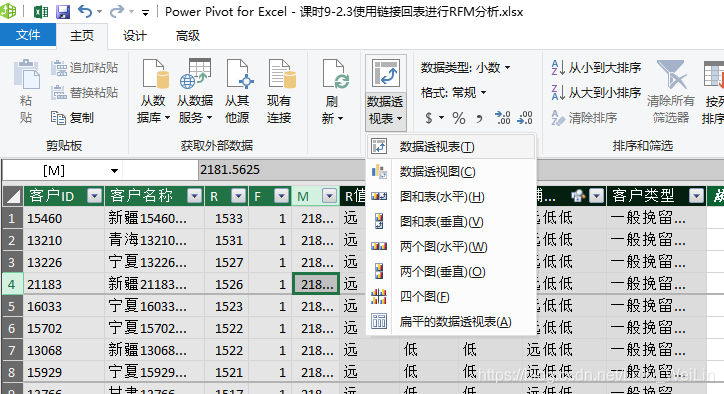
Task: Click 宁夏15702... name cell
Action: 155,328
